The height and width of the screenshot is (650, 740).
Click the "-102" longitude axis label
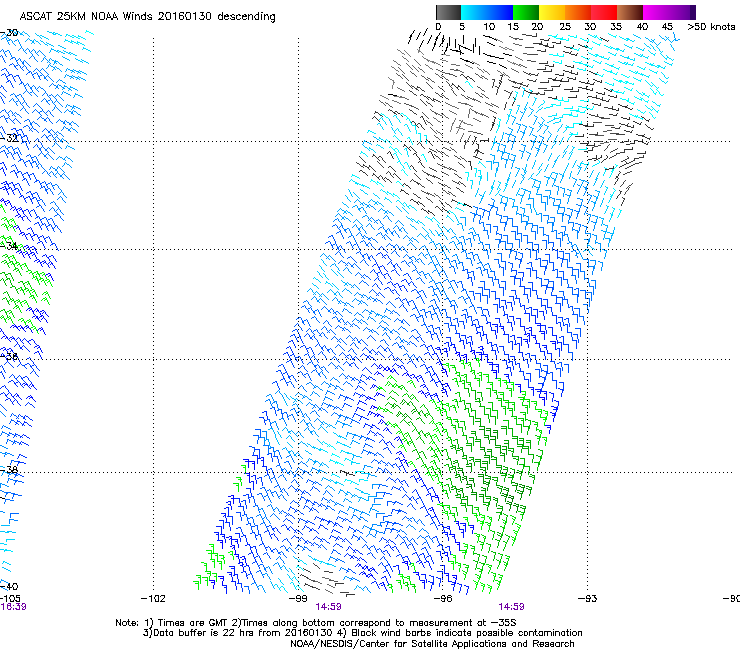click(x=153, y=599)
